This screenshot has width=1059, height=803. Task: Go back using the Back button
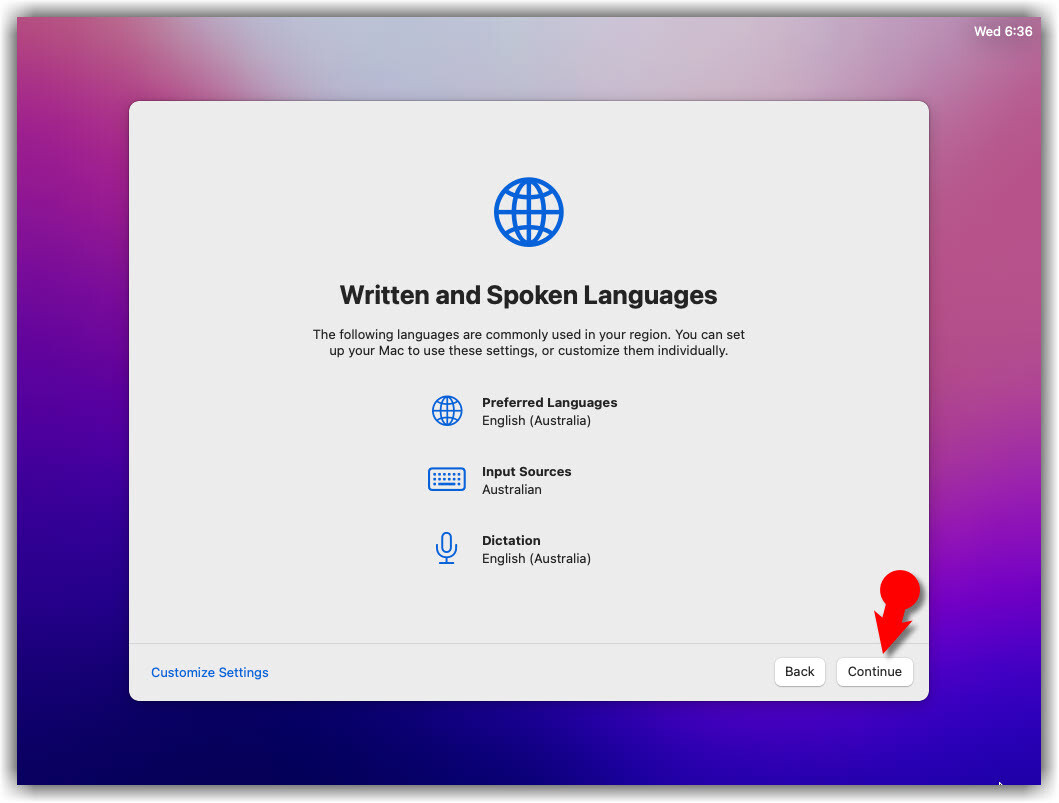[799, 672]
